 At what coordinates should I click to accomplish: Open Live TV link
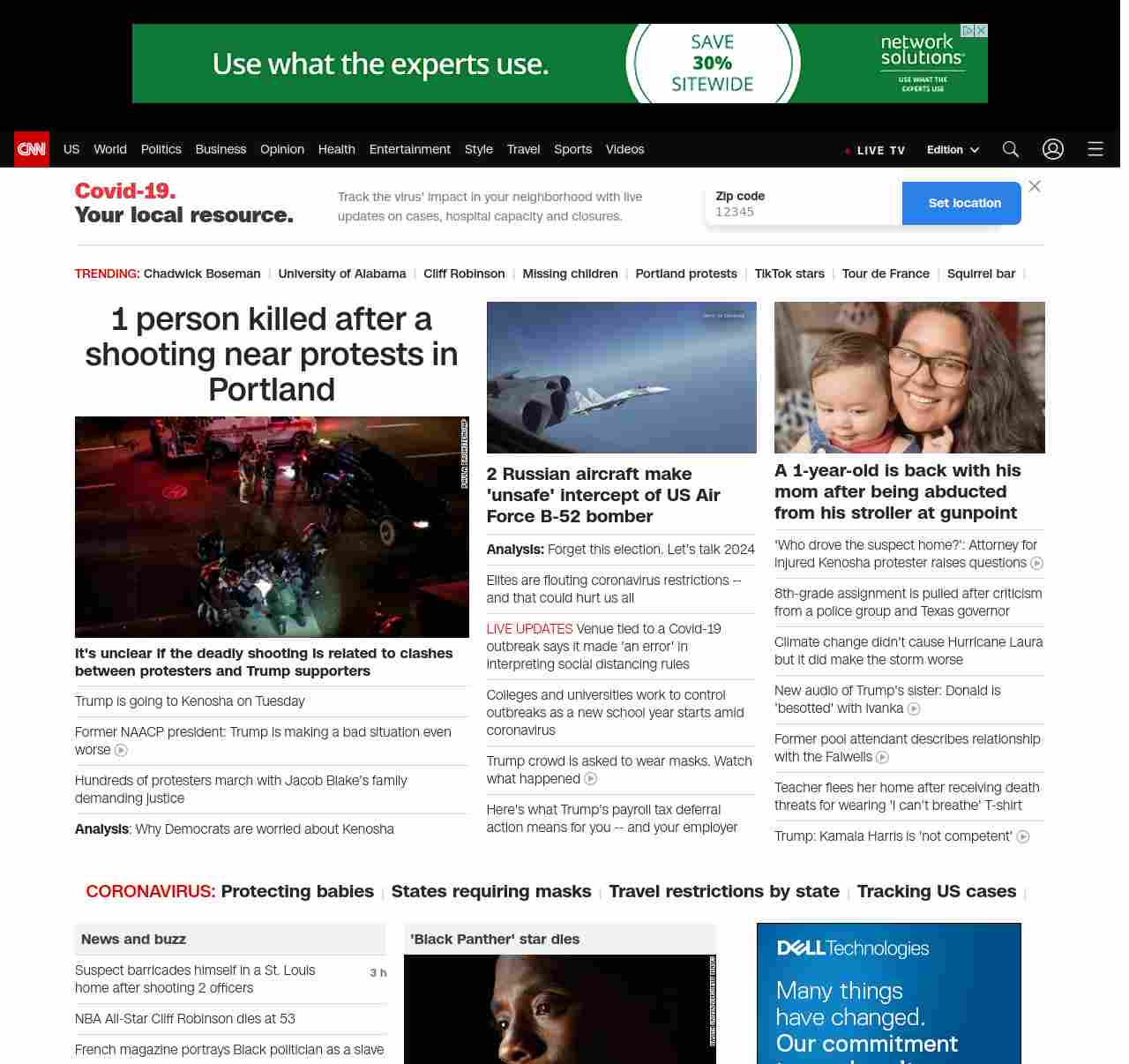tap(875, 150)
